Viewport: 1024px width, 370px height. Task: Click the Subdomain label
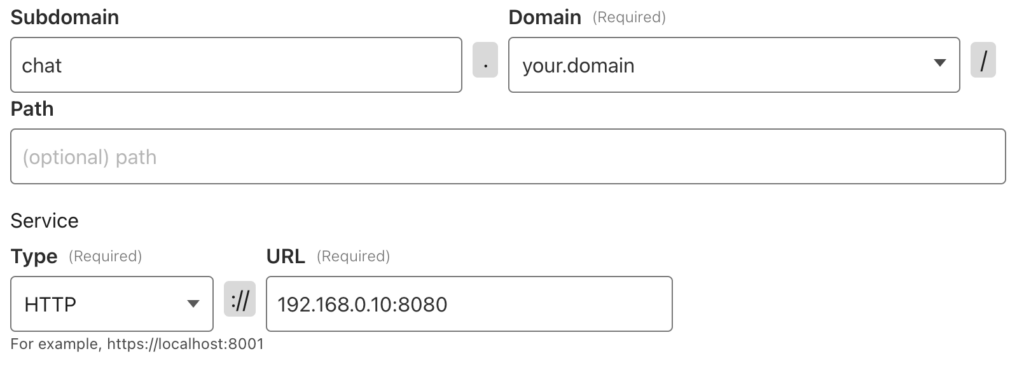(x=65, y=17)
